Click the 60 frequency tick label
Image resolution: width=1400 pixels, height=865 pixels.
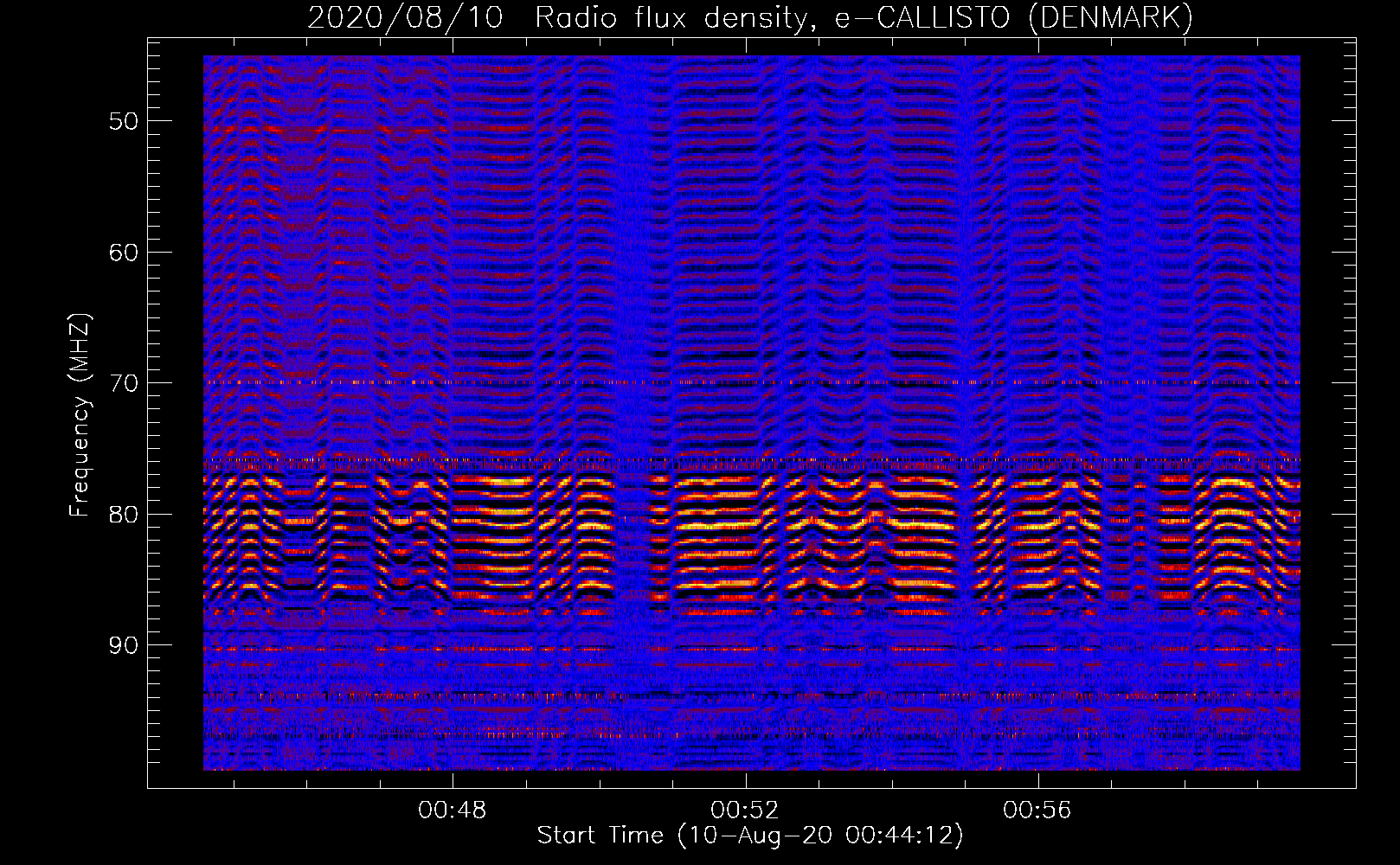pyautogui.click(x=123, y=253)
